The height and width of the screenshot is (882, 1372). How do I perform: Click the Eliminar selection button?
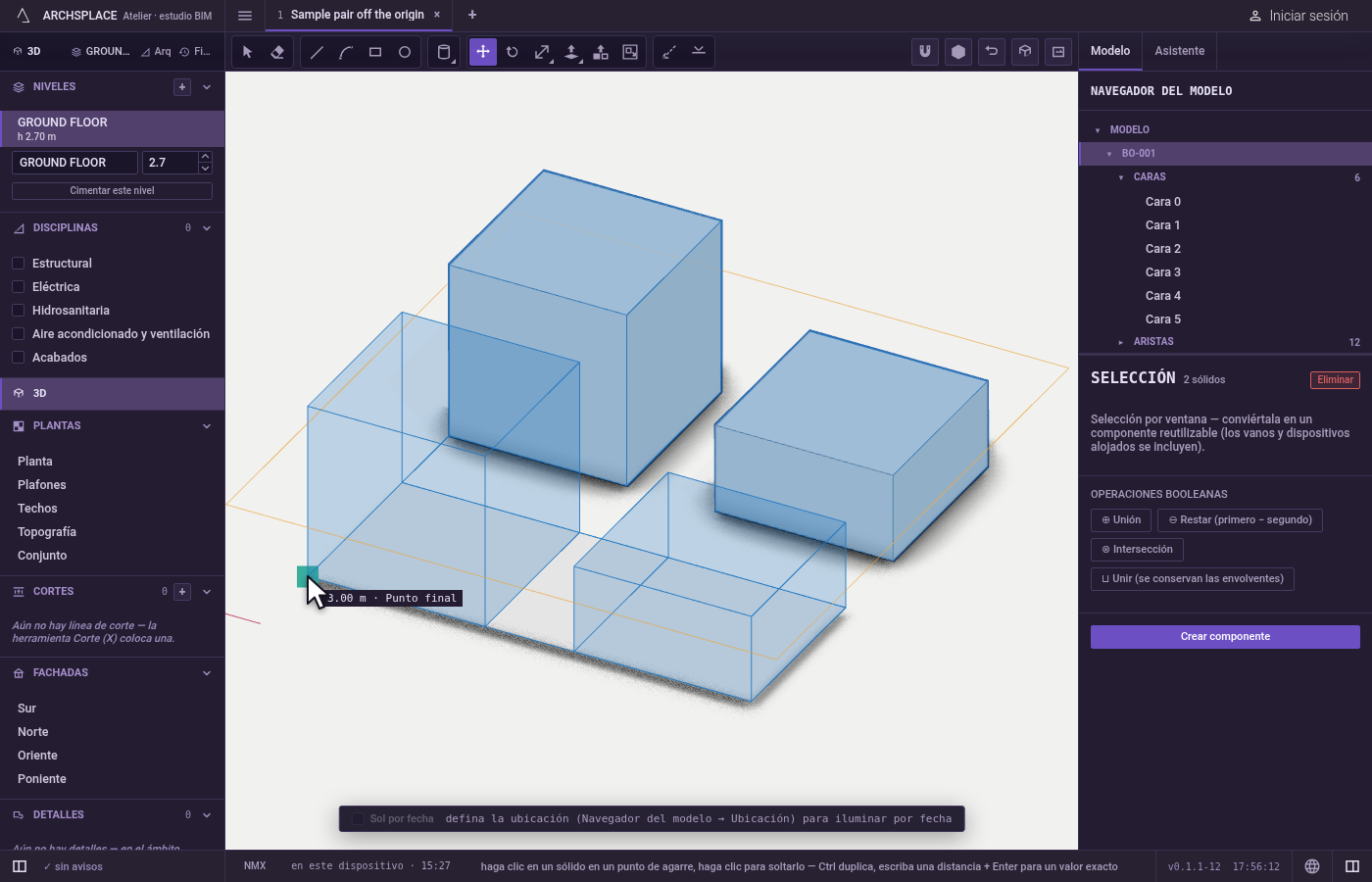[x=1335, y=380]
